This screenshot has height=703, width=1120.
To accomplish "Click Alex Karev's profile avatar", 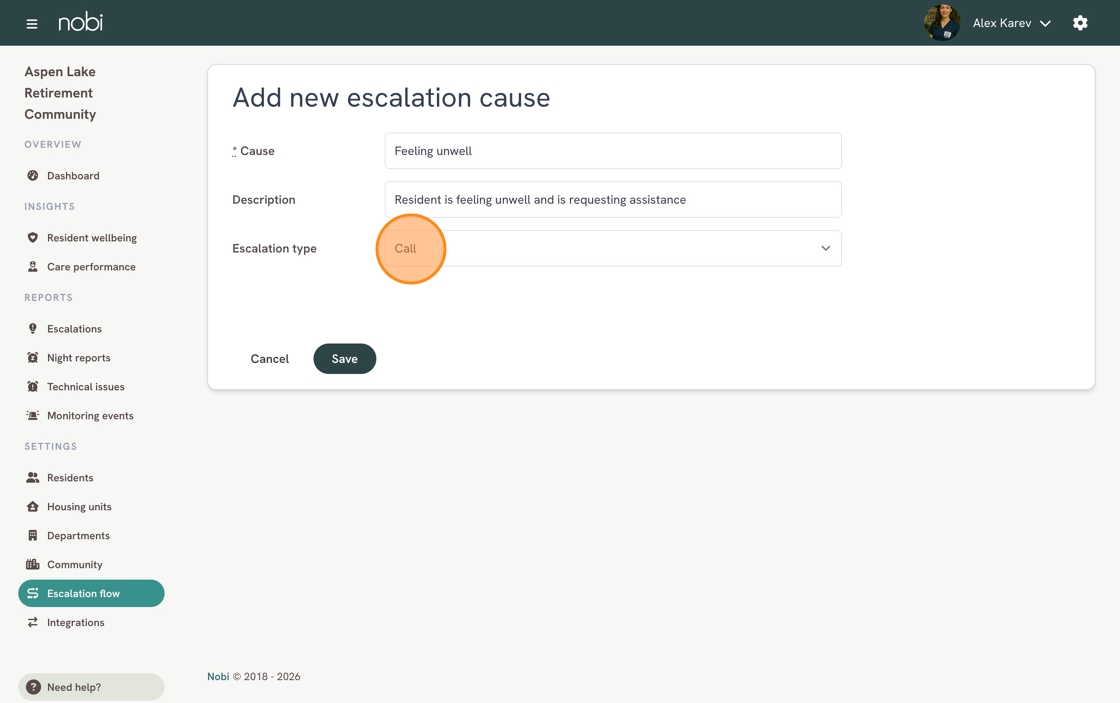I will [941, 23].
